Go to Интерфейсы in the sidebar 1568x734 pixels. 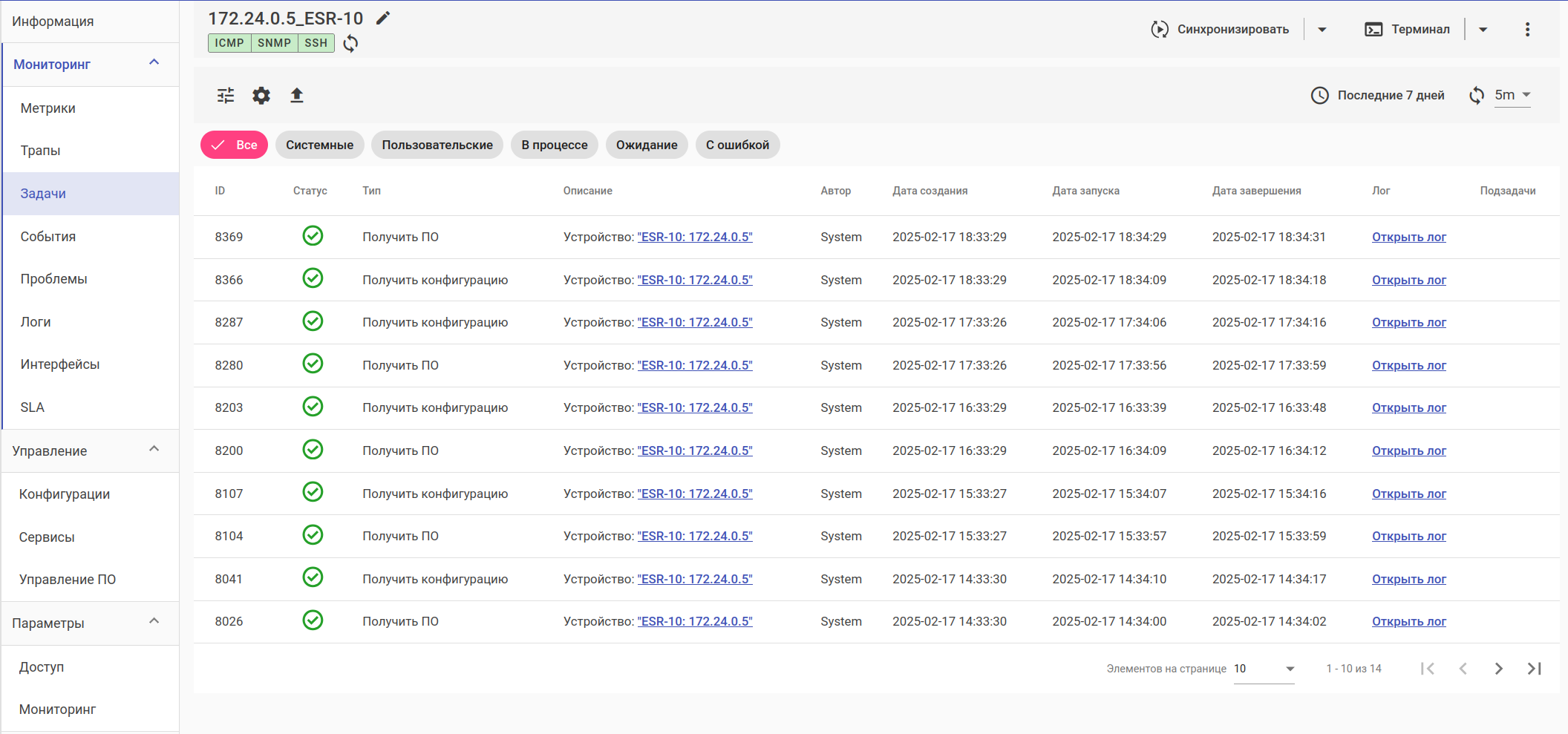(60, 364)
